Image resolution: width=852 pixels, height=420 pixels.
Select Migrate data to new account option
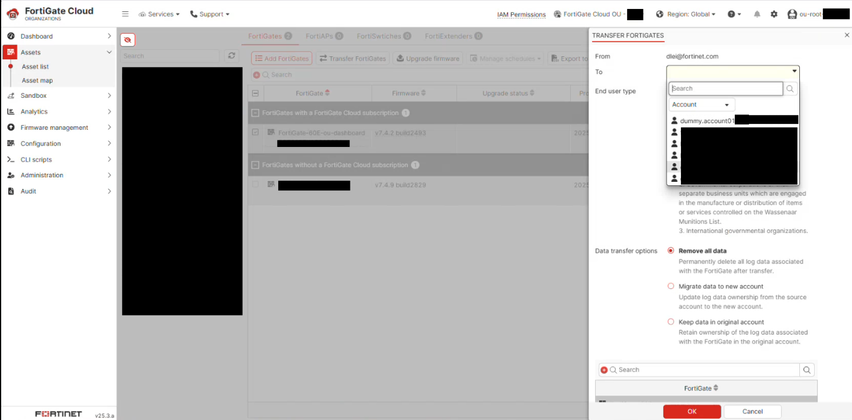[671, 286]
